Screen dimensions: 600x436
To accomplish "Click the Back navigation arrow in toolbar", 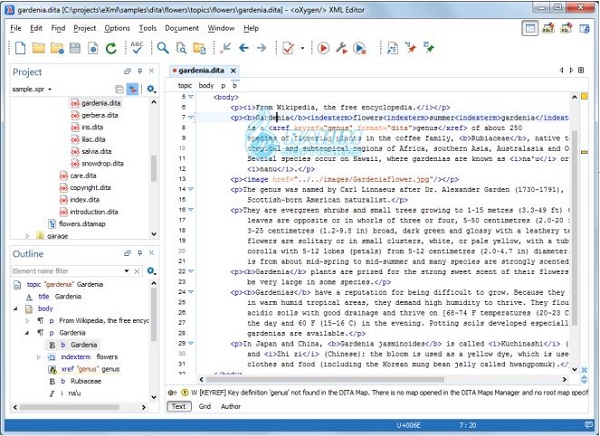I will point(242,48).
